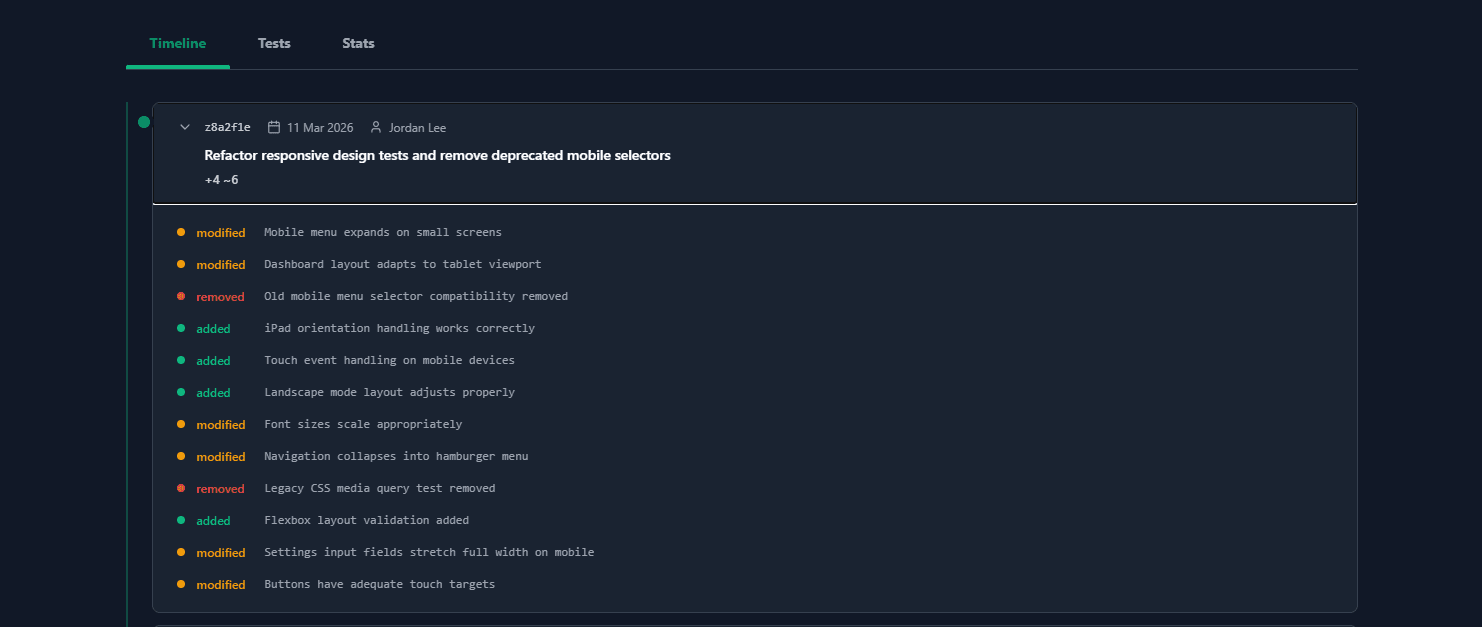Click the red dot for Old mobile menu selector
The image size is (1482, 627).
pos(181,296)
